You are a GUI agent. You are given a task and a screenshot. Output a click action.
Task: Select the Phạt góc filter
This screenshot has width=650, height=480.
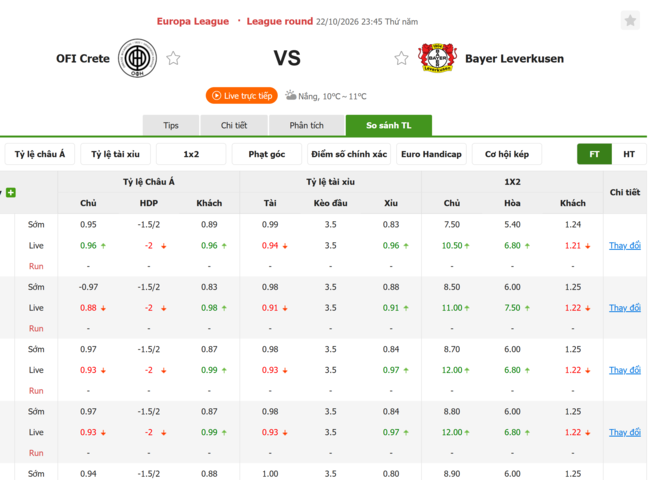(267, 154)
